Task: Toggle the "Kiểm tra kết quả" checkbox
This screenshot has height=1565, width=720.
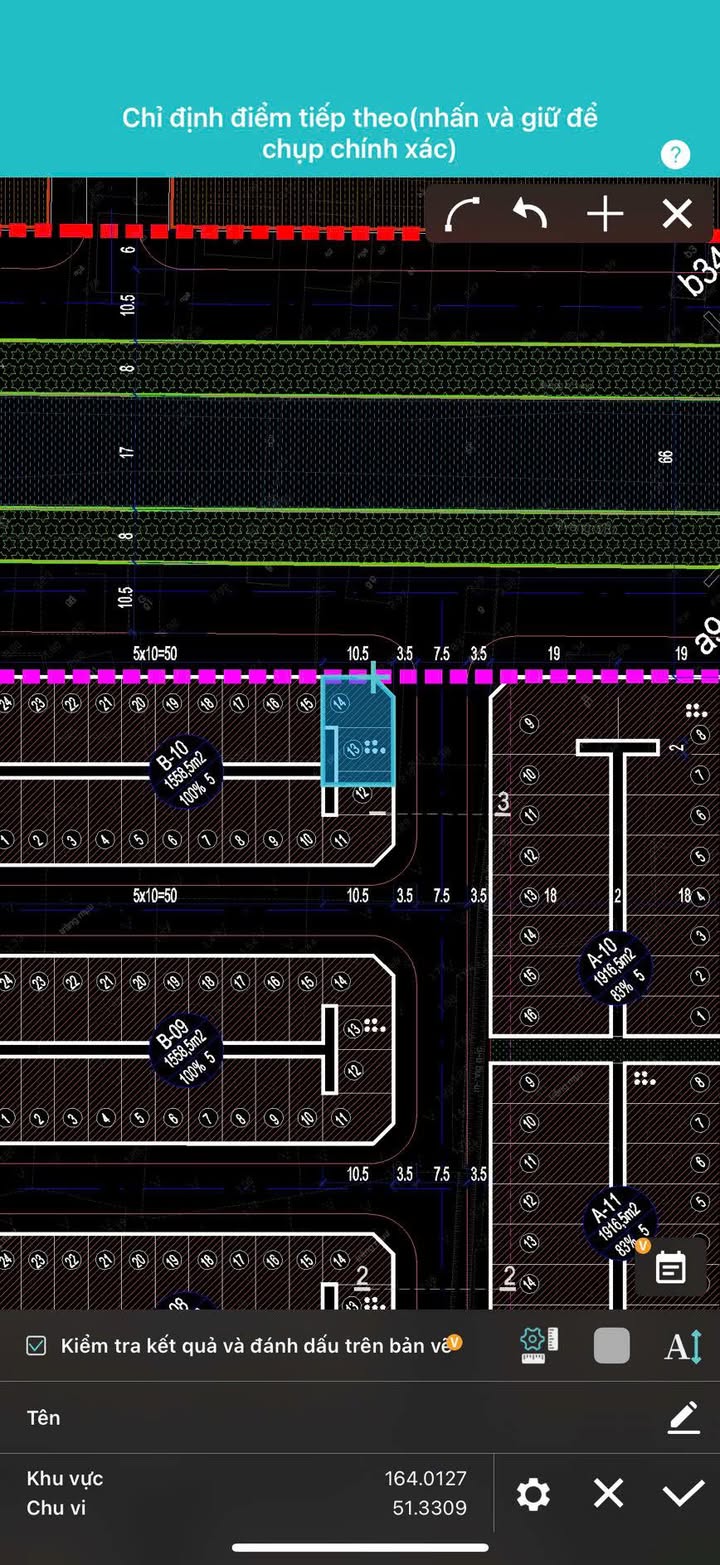Action: (x=36, y=1346)
